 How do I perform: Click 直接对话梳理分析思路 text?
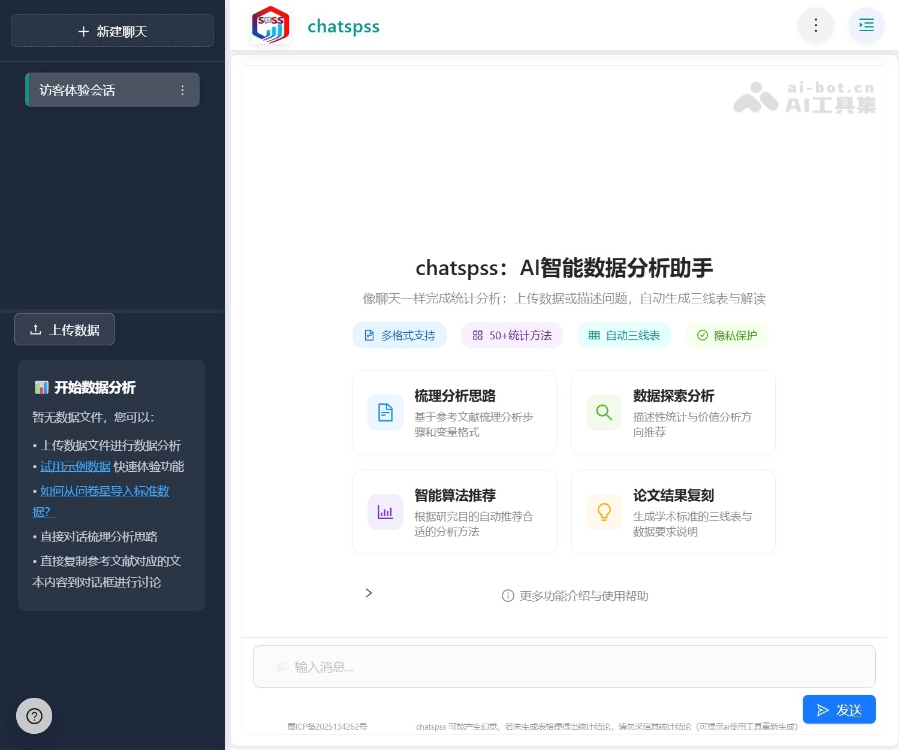99,537
